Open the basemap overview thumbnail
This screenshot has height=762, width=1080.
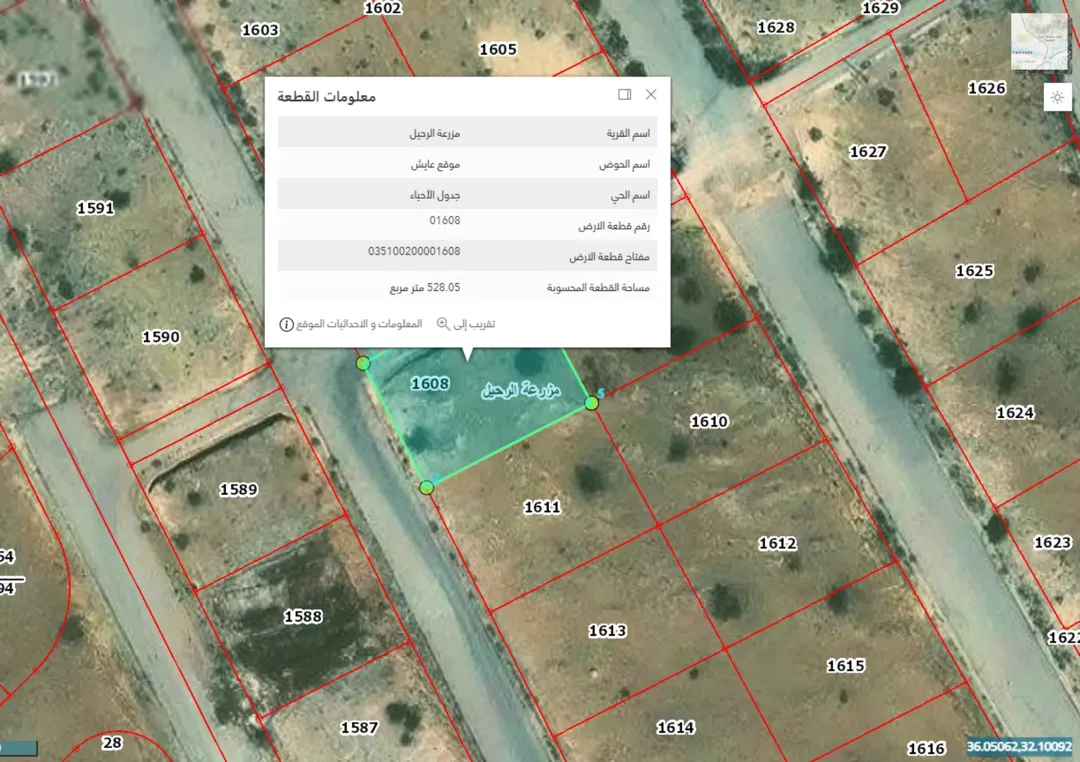1040,41
